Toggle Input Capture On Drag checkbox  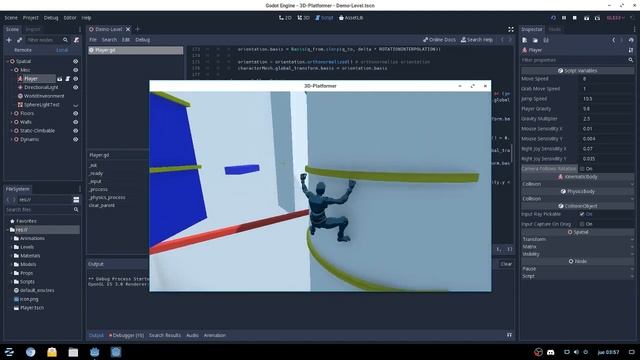point(582,224)
